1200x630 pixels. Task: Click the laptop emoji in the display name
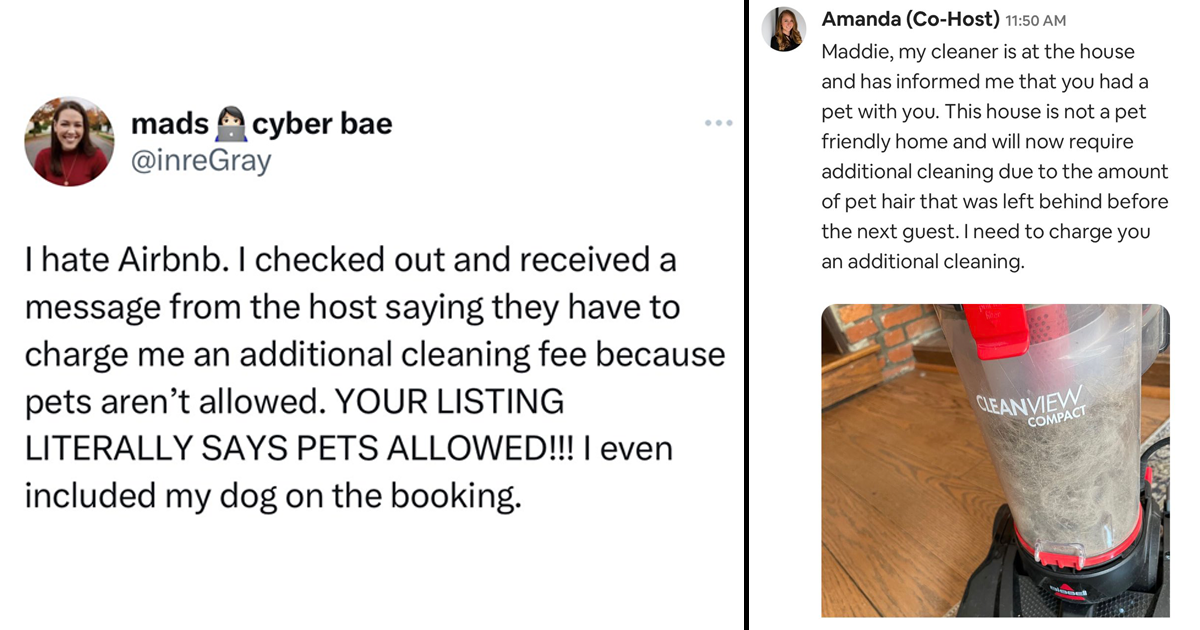click(231, 122)
